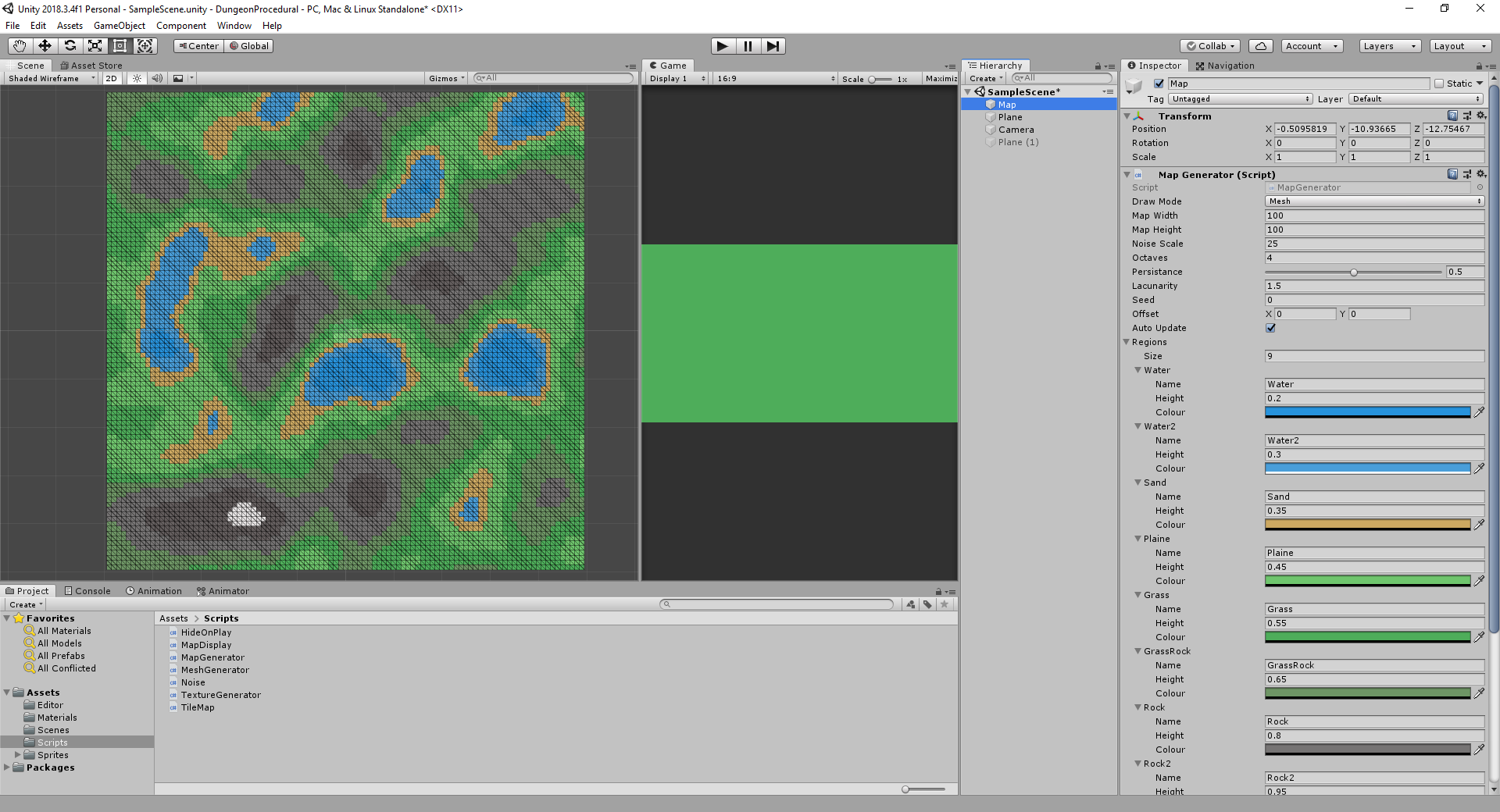The width and height of the screenshot is (1500, 812).
Task: Select the Move tool
Action: point(45,46)
